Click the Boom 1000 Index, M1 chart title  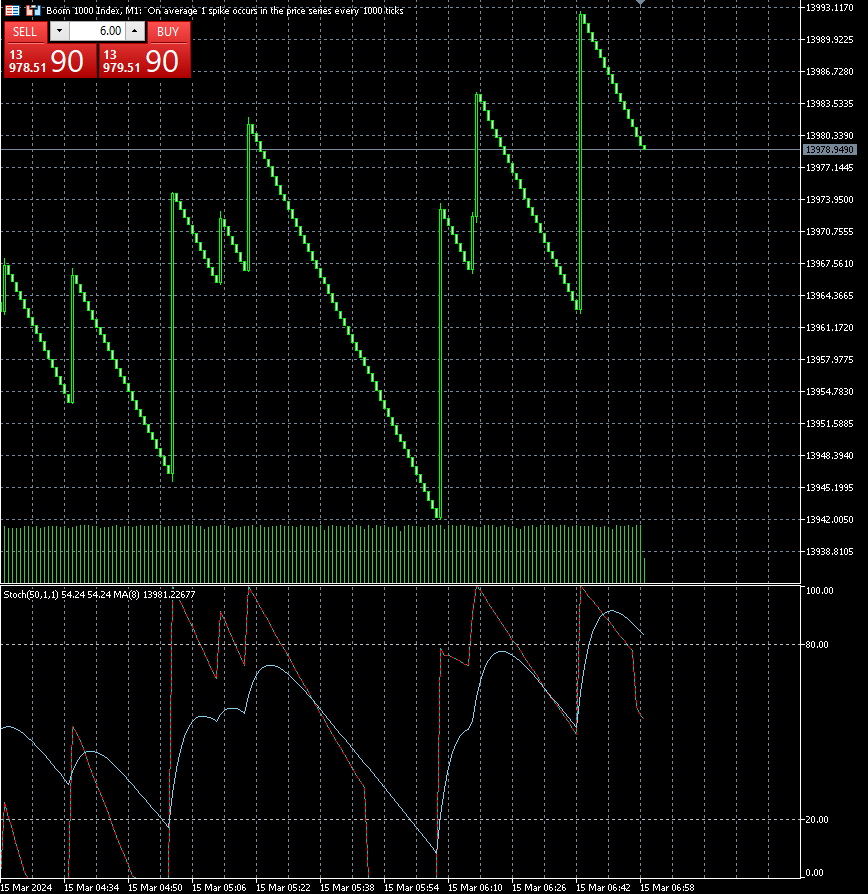tap(94, 10)
